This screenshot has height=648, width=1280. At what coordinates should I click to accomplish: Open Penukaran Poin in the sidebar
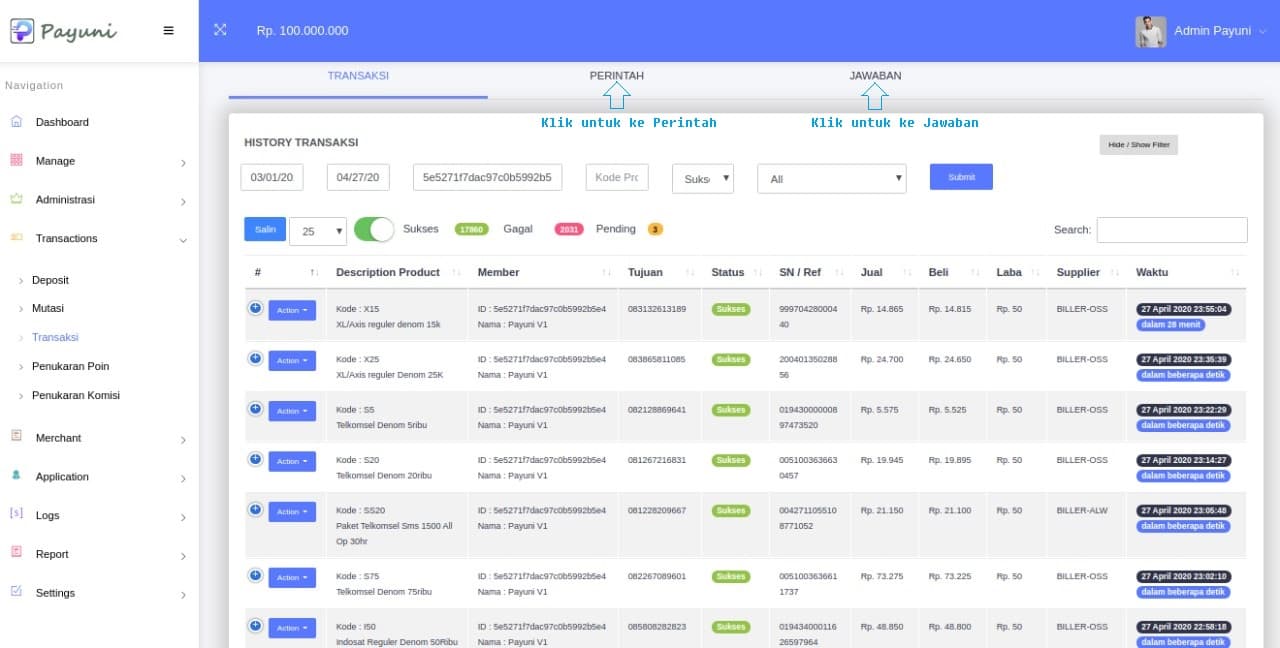(x=70, y=366)
